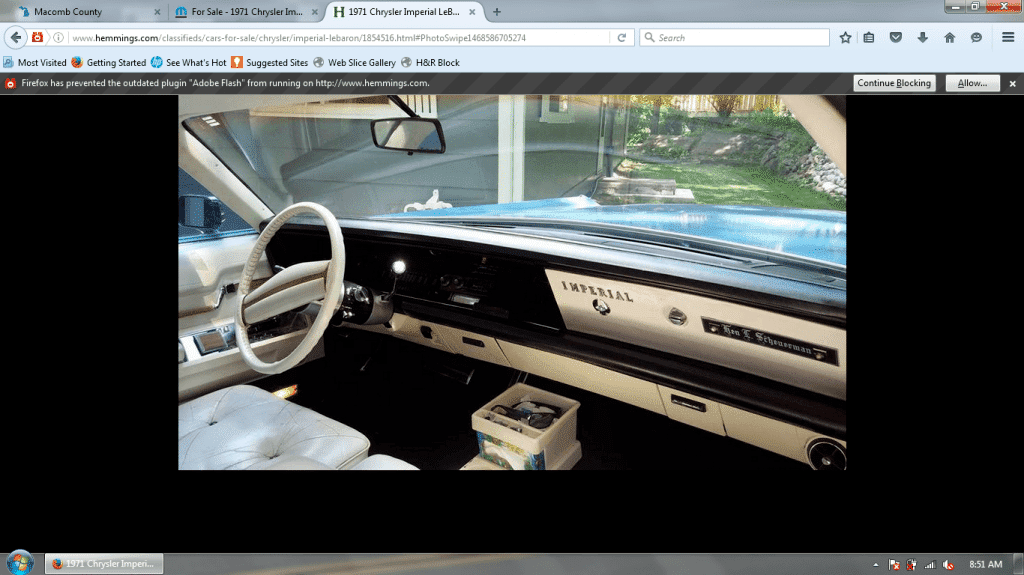
Task: Expand the Allow... plugin options dropdown
Action: 973,83
